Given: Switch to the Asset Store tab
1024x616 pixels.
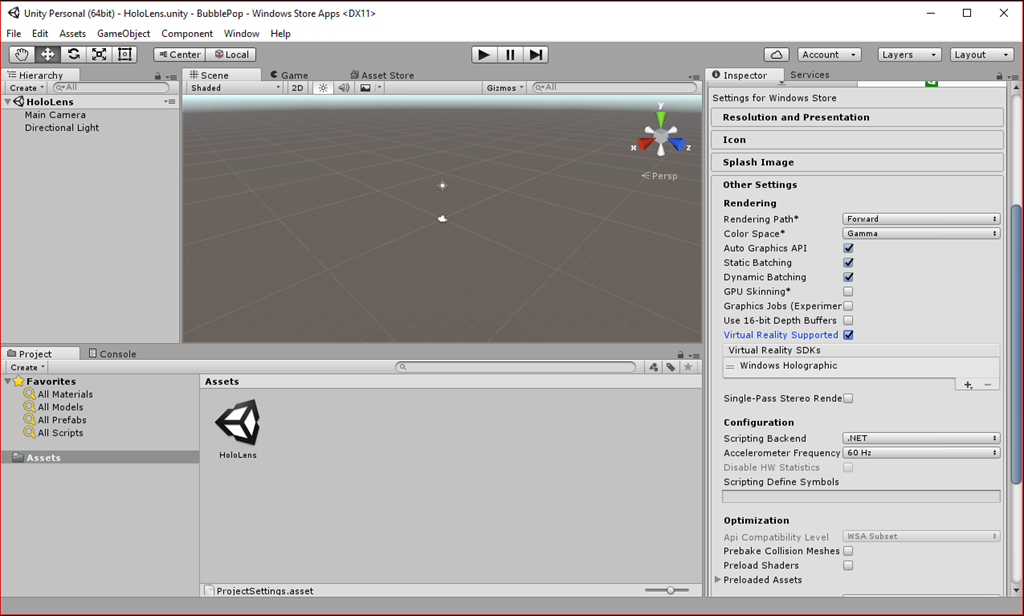Looking at the screenshot, I should click(382, 75).
